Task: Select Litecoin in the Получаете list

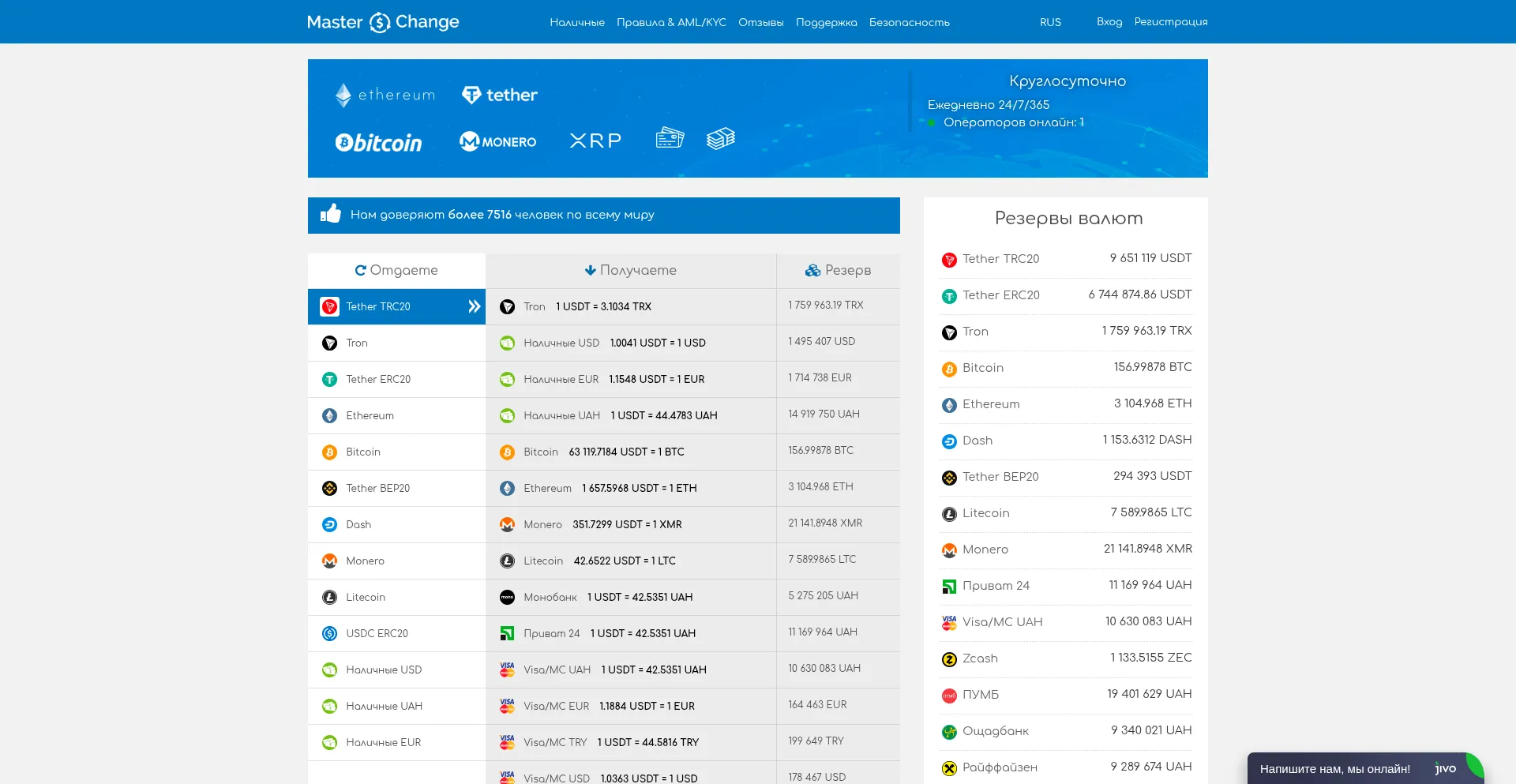Action: (x=631, y=561)
